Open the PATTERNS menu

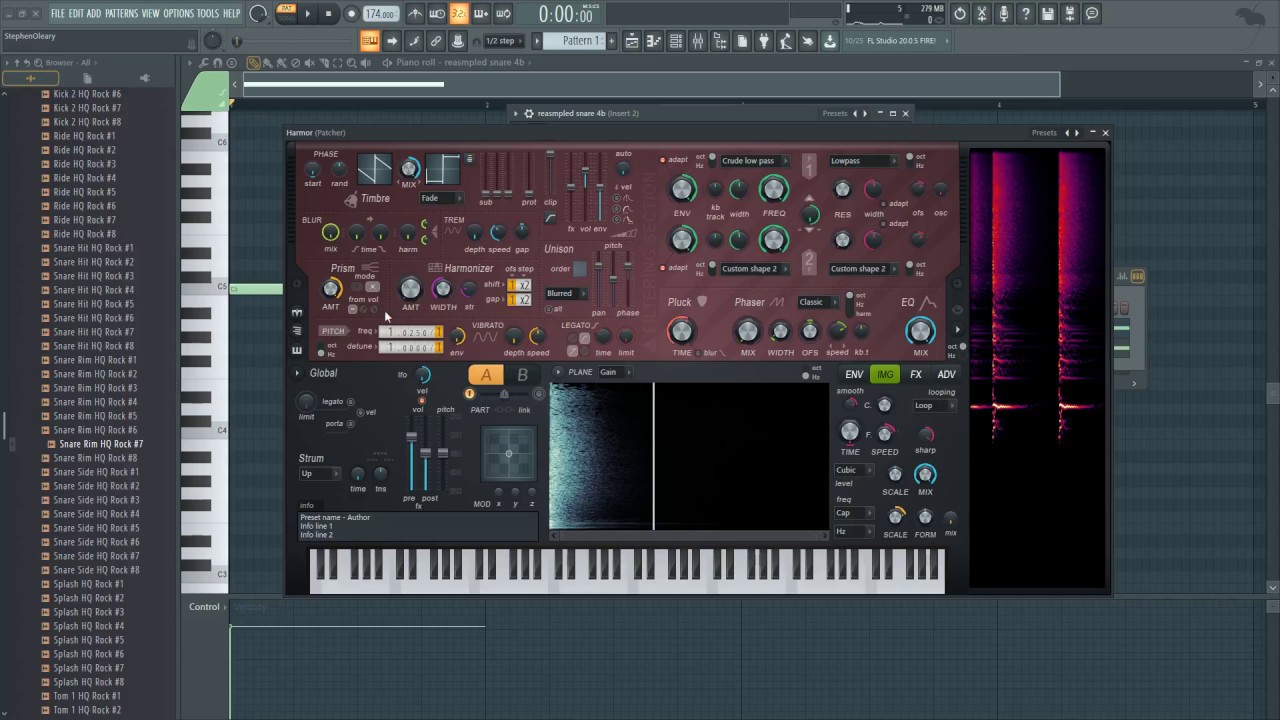click(x=121, y=14)
